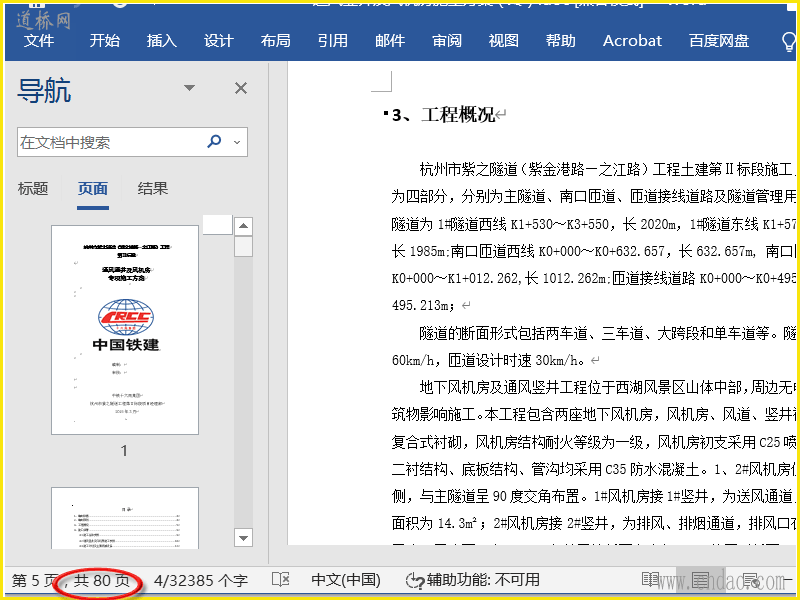This screenshot has height=600, width=800.
Task: Focus the 在文档中搜索 search field
Action: 132,142
